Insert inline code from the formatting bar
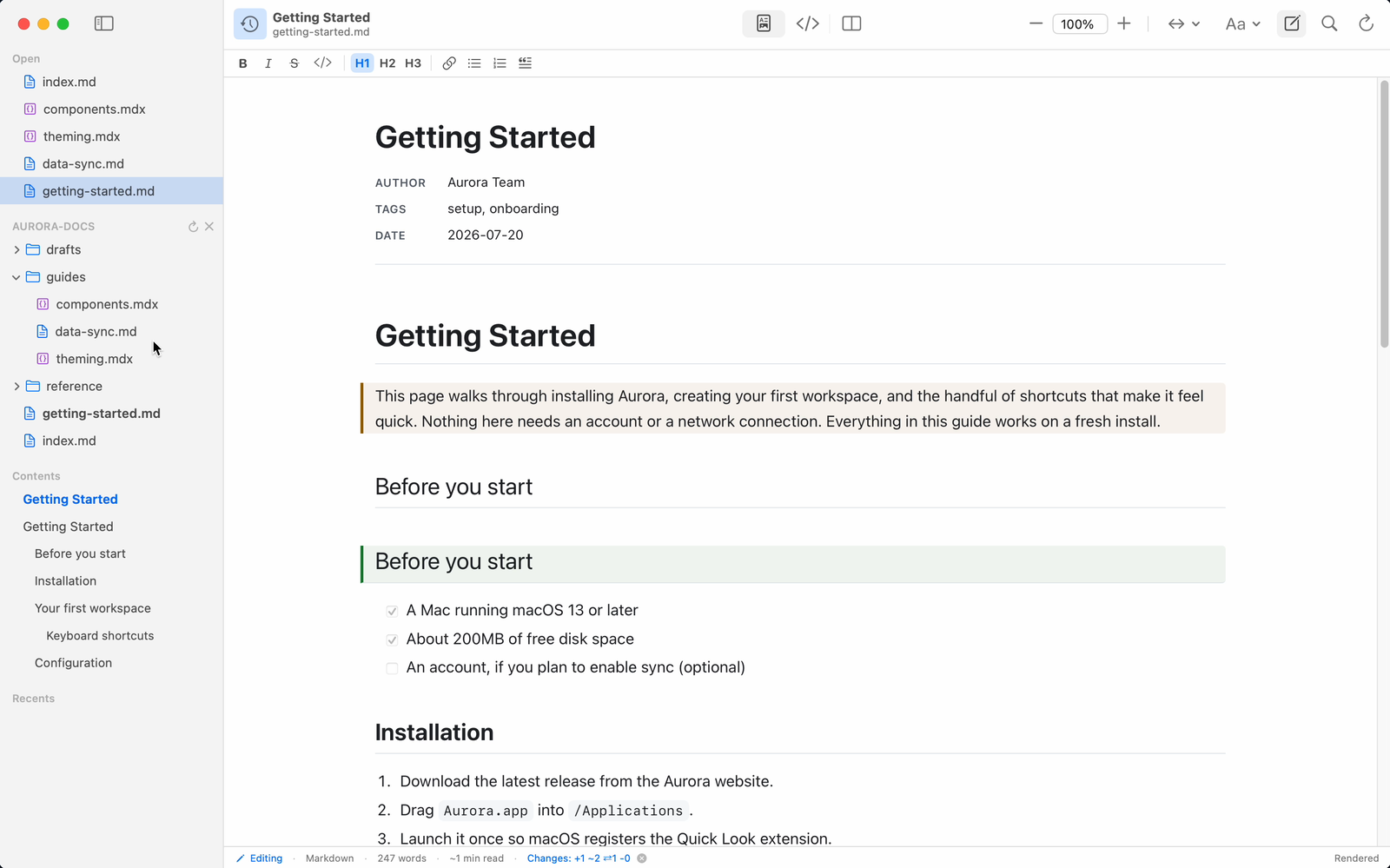Screen dimensions: 1390x868 [322, 63]
